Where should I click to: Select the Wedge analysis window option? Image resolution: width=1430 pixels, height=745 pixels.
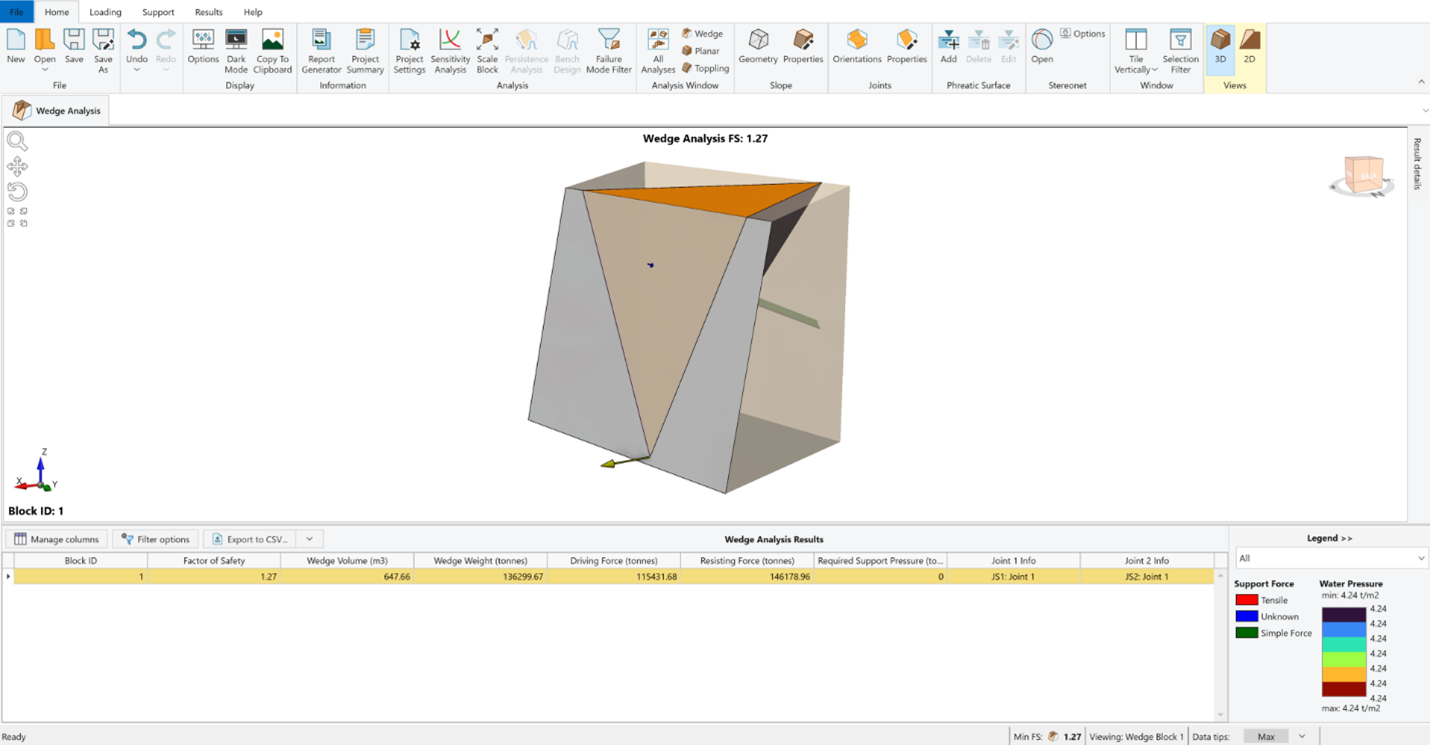(702, 34)
